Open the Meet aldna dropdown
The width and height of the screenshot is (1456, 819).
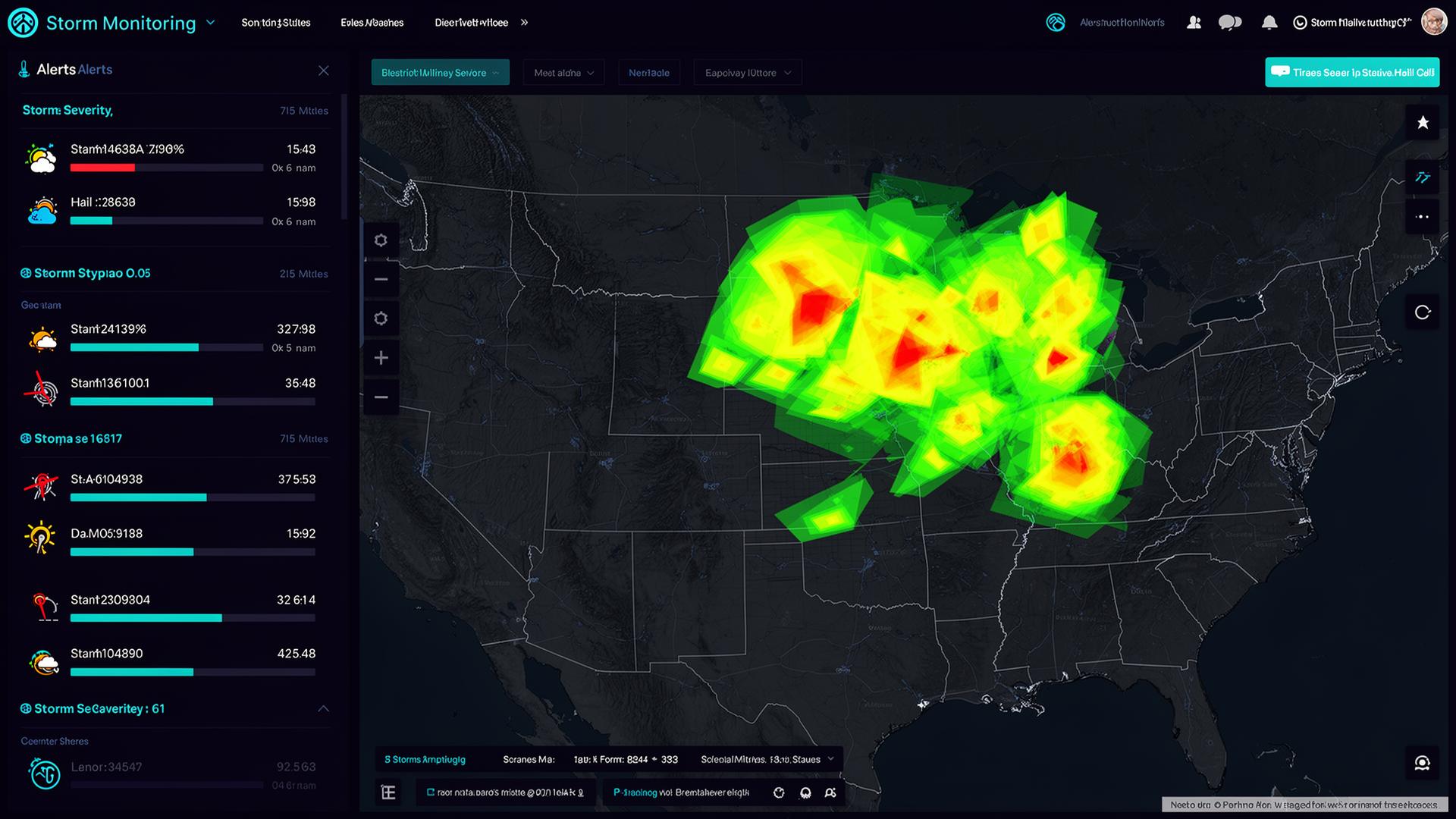point(563,72)
